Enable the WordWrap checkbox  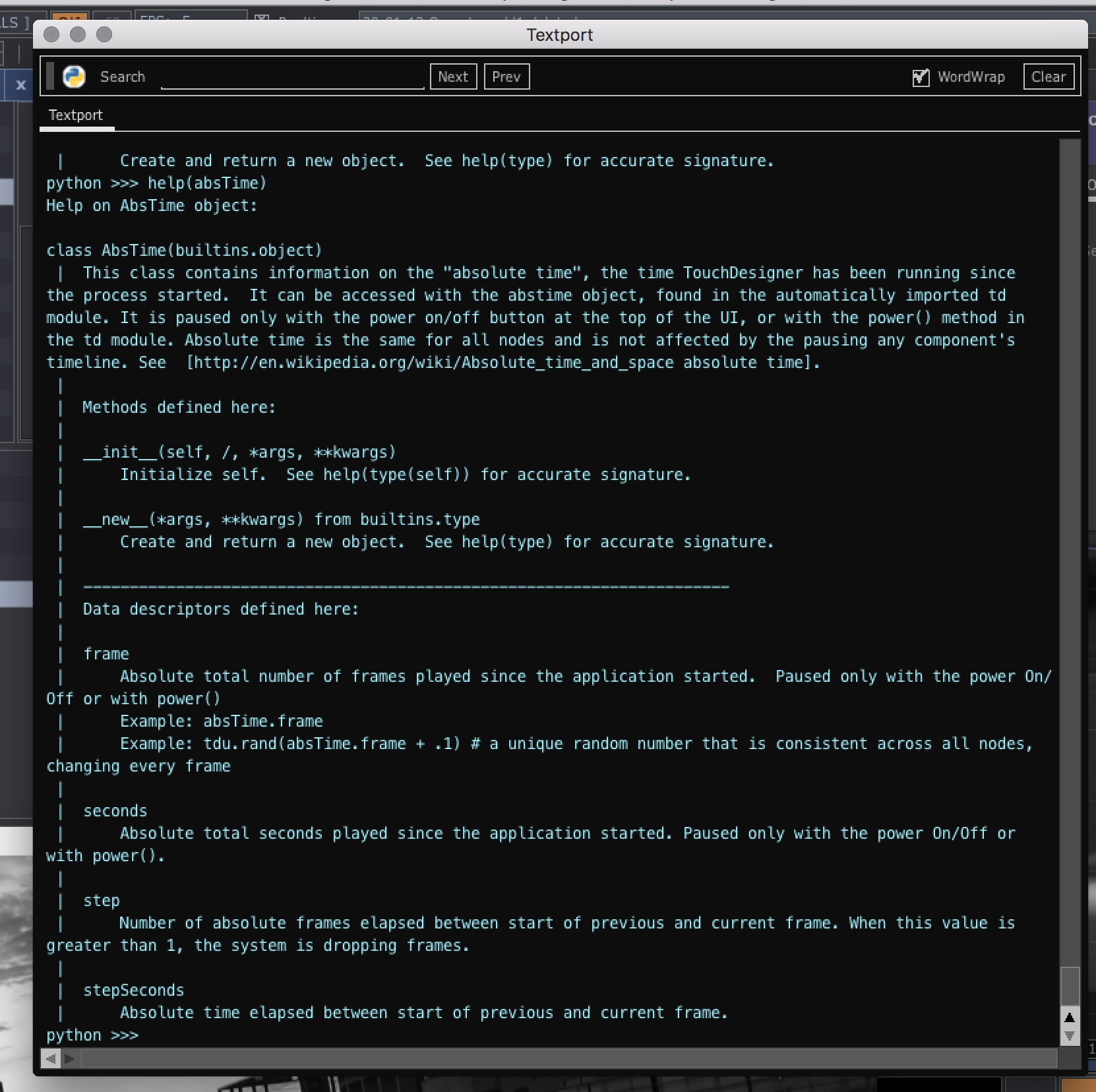pos(921,76)
